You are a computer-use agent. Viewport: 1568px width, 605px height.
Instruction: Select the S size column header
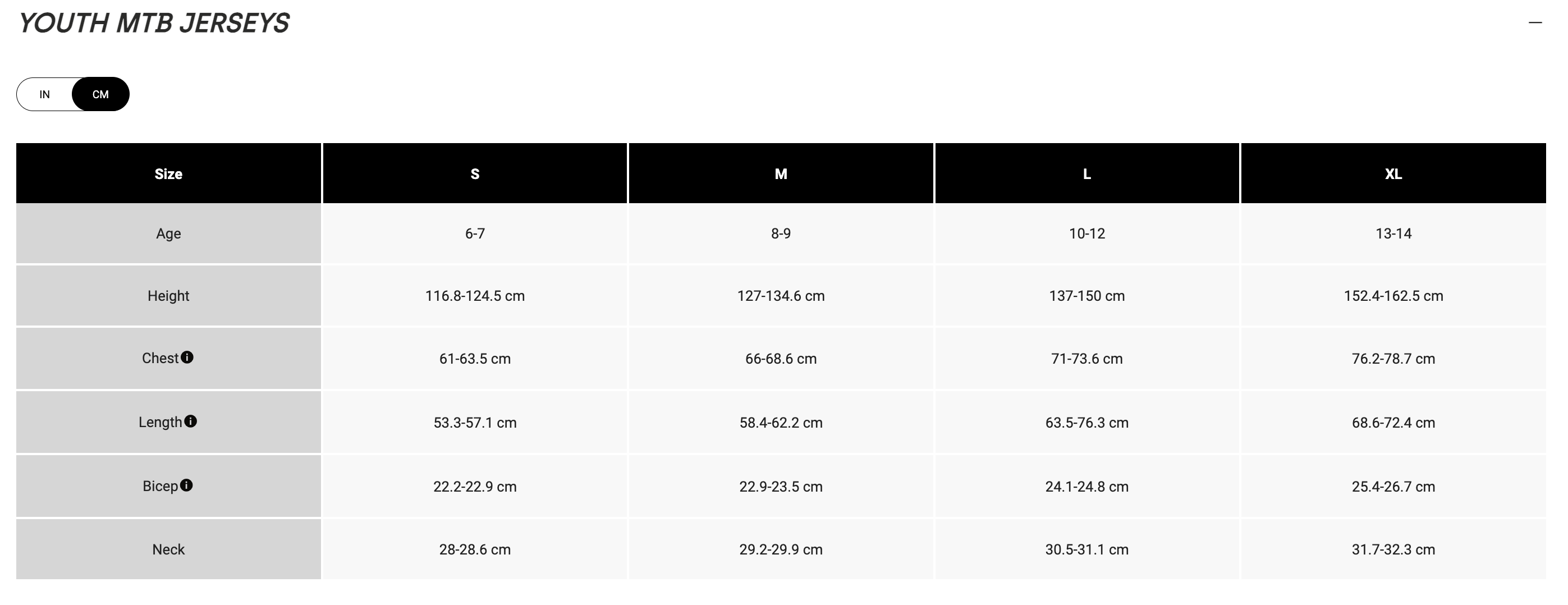coord(475,174)
